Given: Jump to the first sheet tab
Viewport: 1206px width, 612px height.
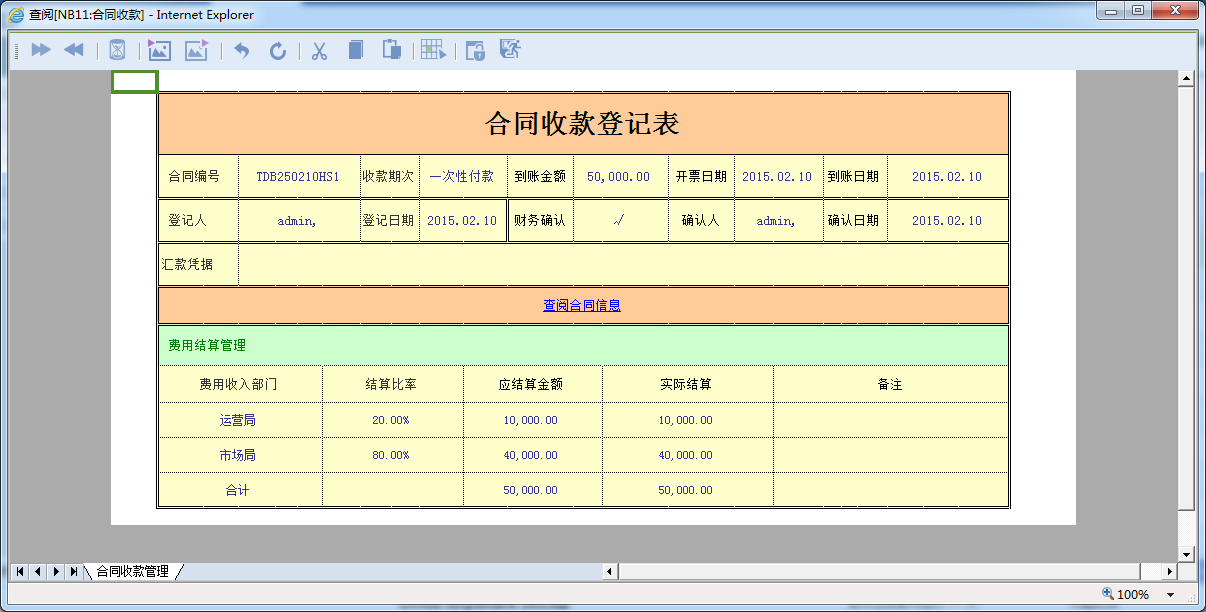Looking at the screenshot, I should coord(20,571).
